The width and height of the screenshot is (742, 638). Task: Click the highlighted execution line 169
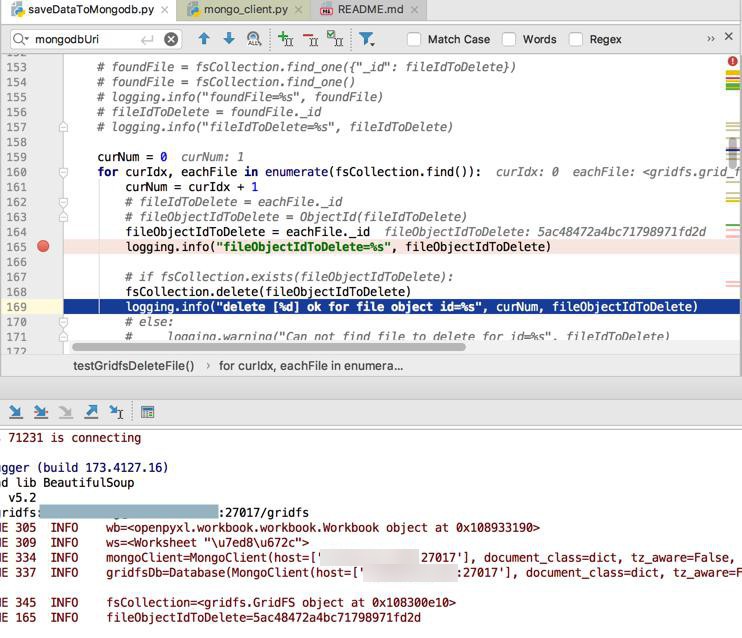click(x=402, y=307)
